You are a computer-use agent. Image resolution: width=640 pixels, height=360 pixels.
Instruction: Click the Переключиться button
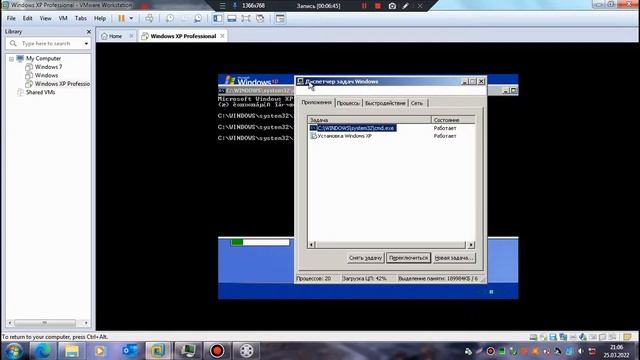point(408,258)
